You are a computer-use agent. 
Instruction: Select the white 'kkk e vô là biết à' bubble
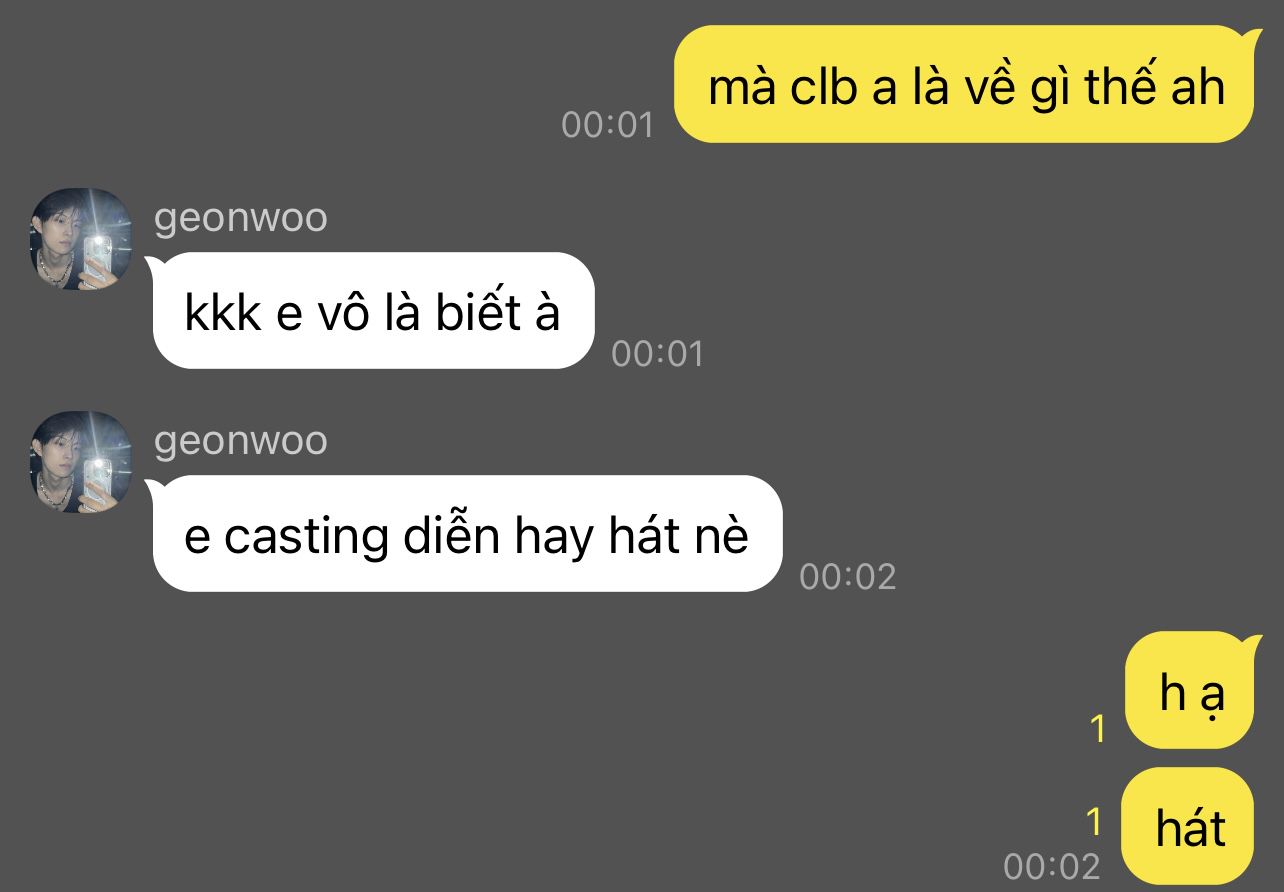tap(370, 311)
